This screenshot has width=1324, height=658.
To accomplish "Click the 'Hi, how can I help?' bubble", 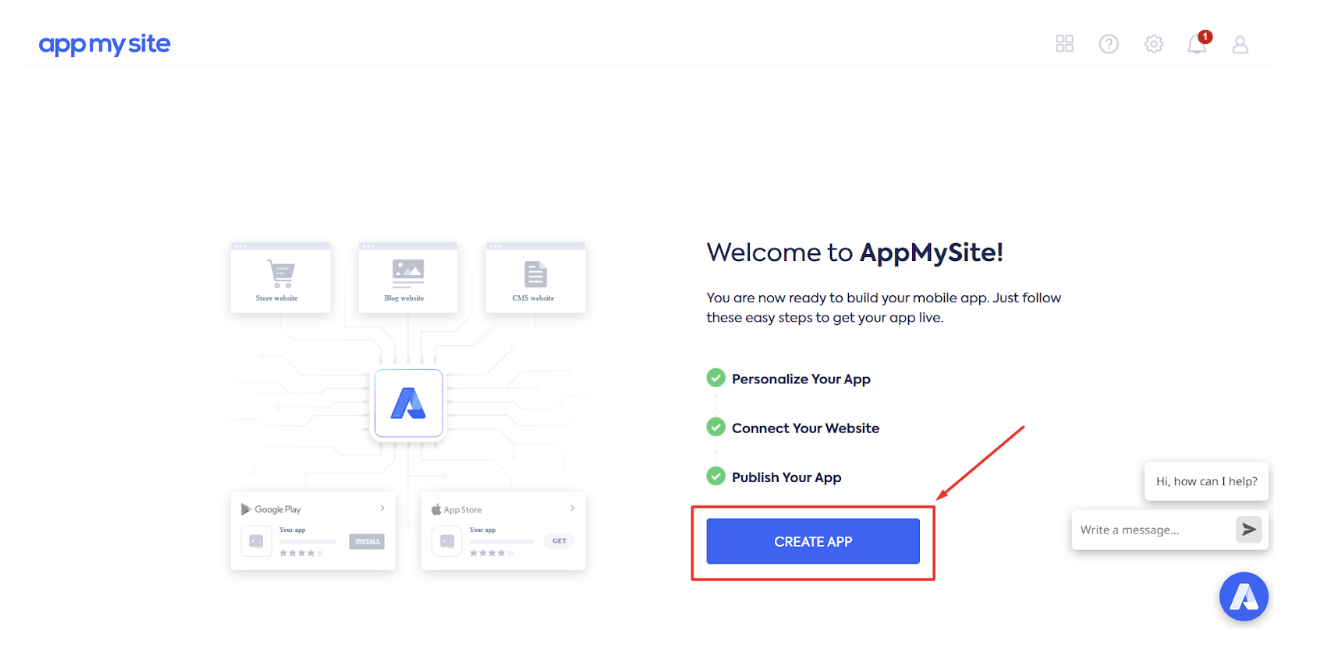I will 1206,481.
